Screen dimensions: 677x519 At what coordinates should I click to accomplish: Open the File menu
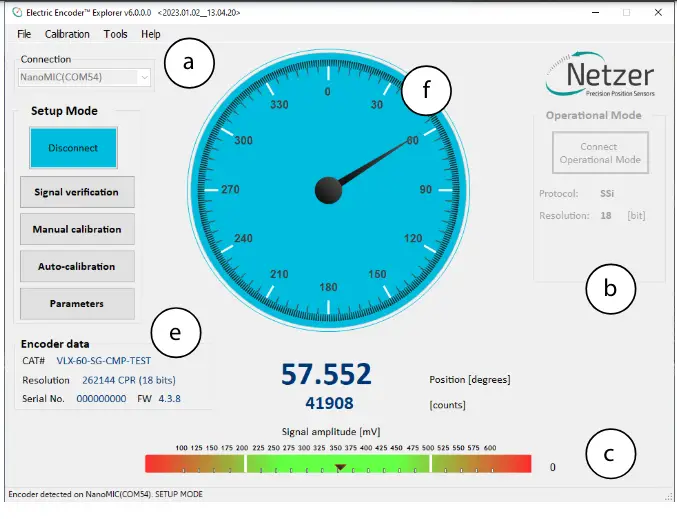coord(24,34)
